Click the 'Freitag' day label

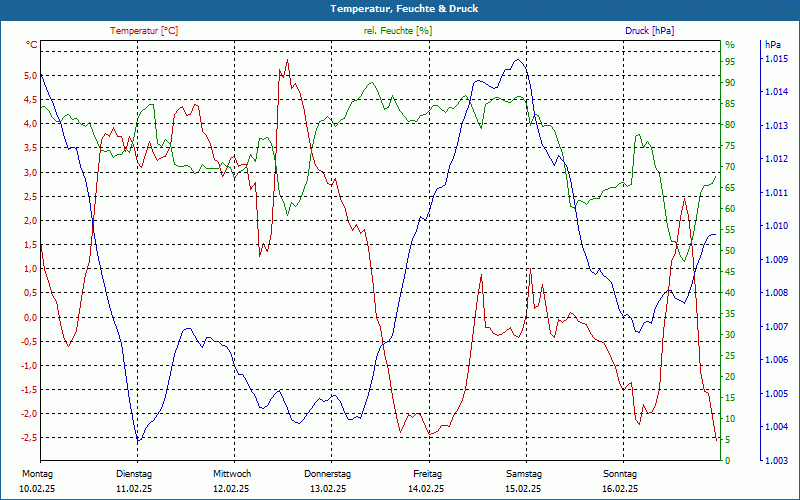pos(428,474)
